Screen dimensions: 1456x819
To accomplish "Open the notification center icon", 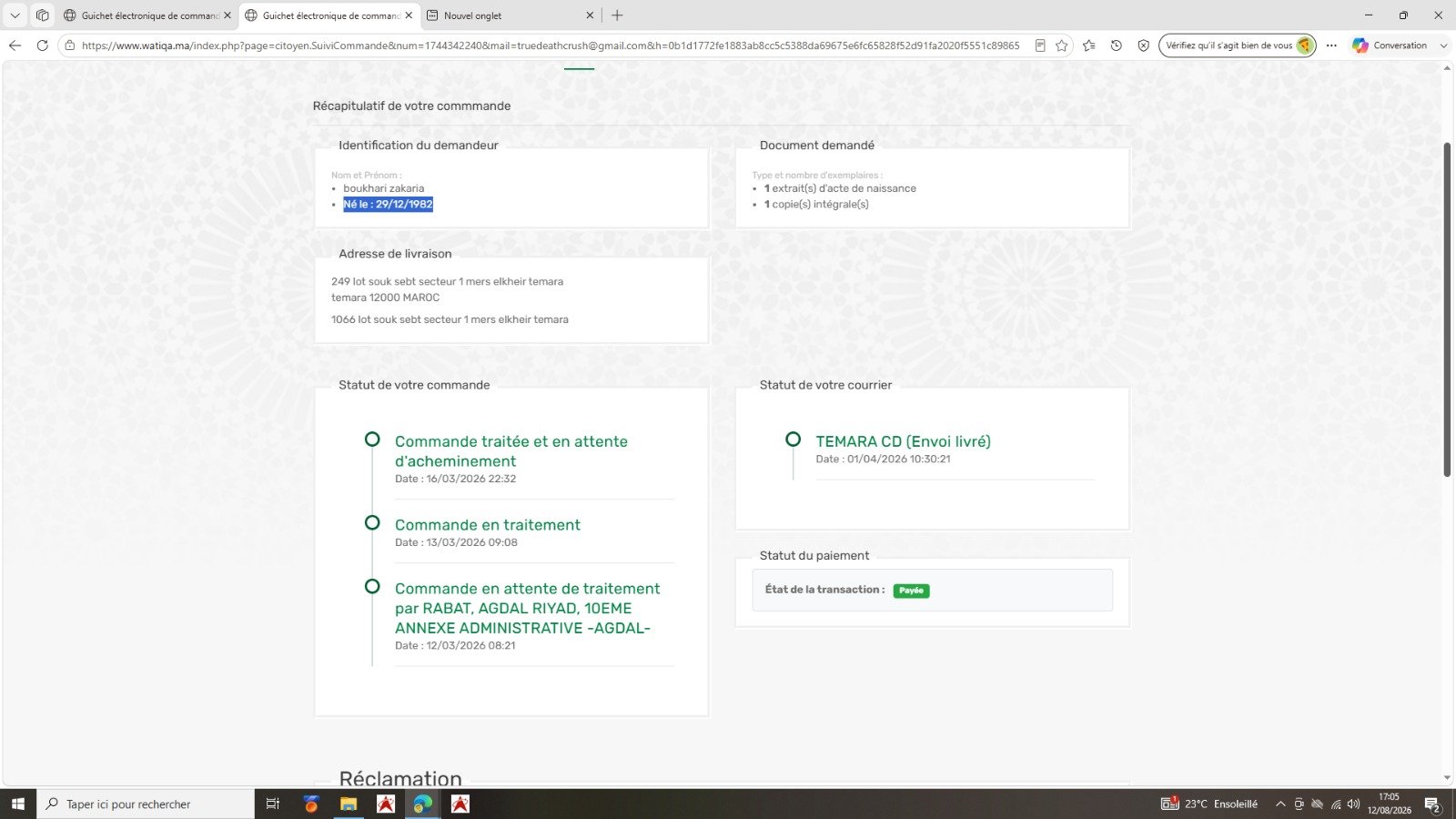I will pyautogui.click(x=1432, y=804).
